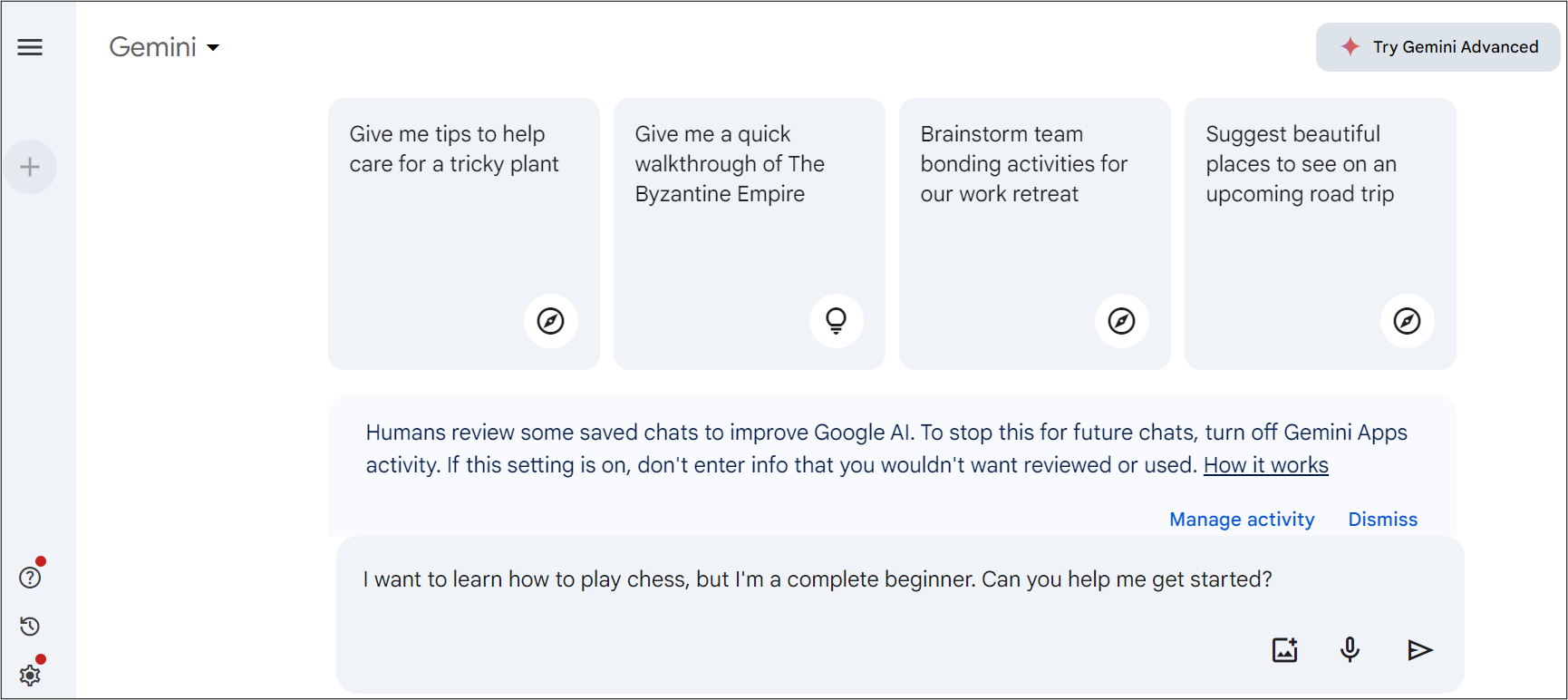Open the Help icon in sidebar
This screenshot has width=1568, height=700.
[x=30, y=578]
